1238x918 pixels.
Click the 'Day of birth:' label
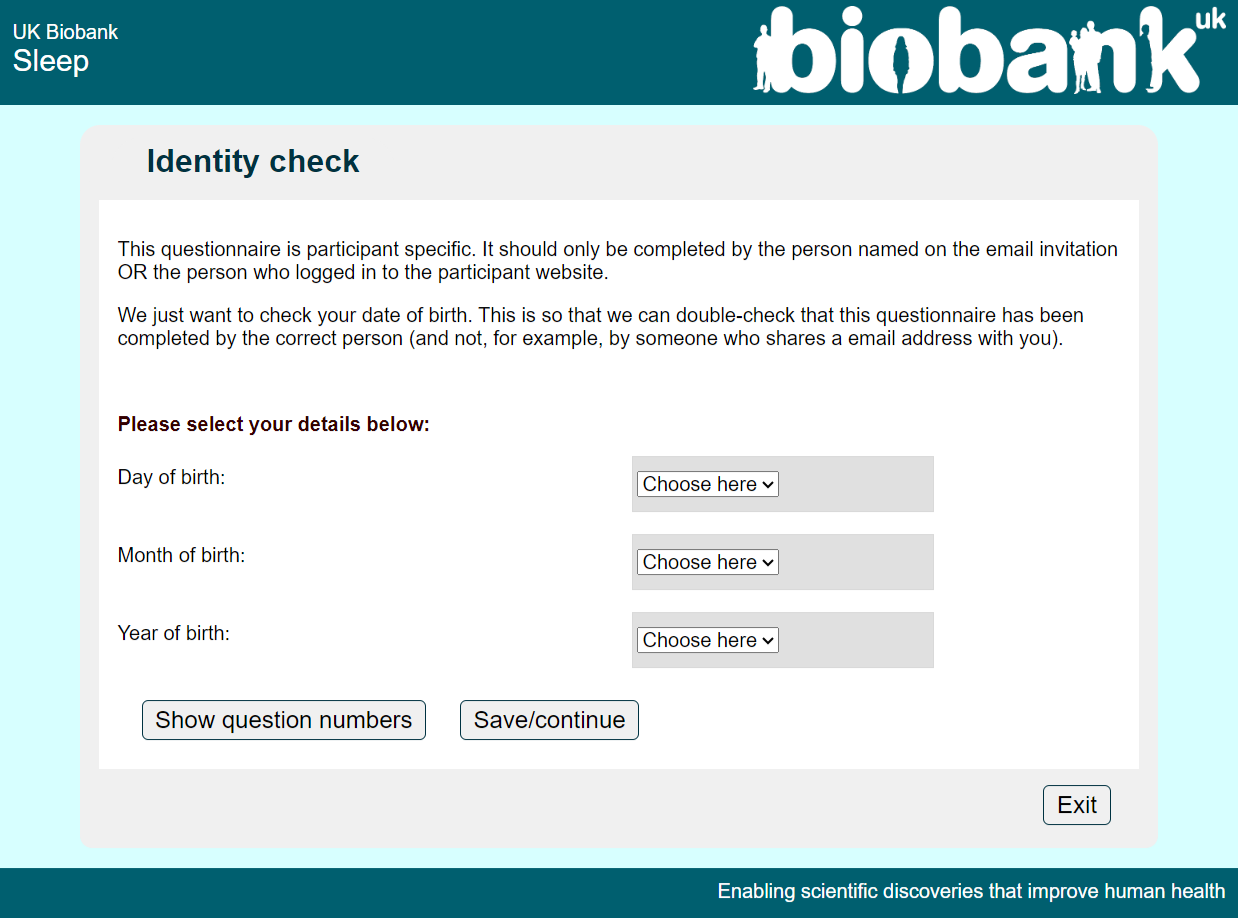171,477
